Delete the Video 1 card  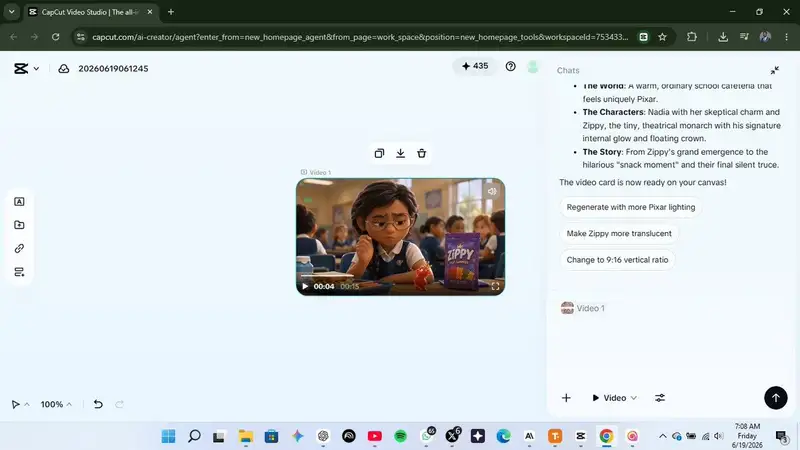coord(421,153)
